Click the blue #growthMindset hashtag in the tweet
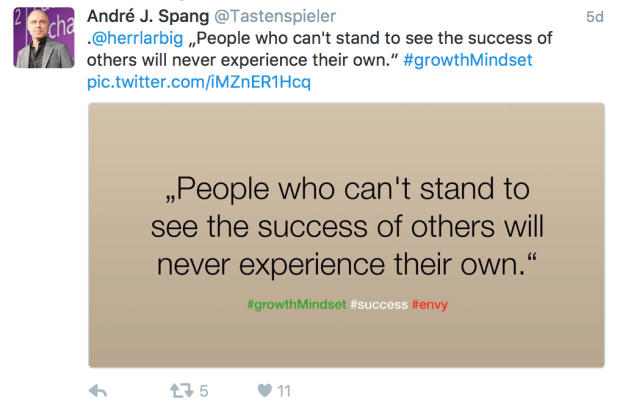Viewport: 620px width, 413px height. [x=468, y=60]
